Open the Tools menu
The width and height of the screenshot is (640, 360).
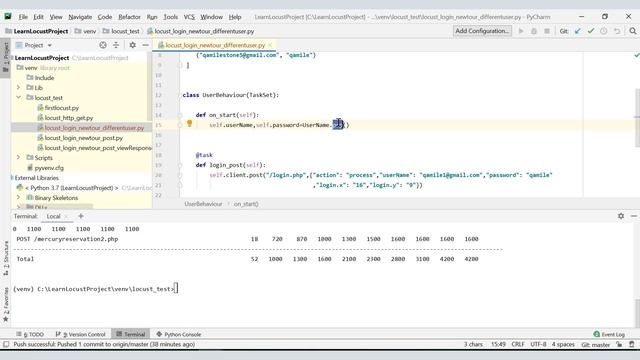pyautogui.click(x=171, y=17)
